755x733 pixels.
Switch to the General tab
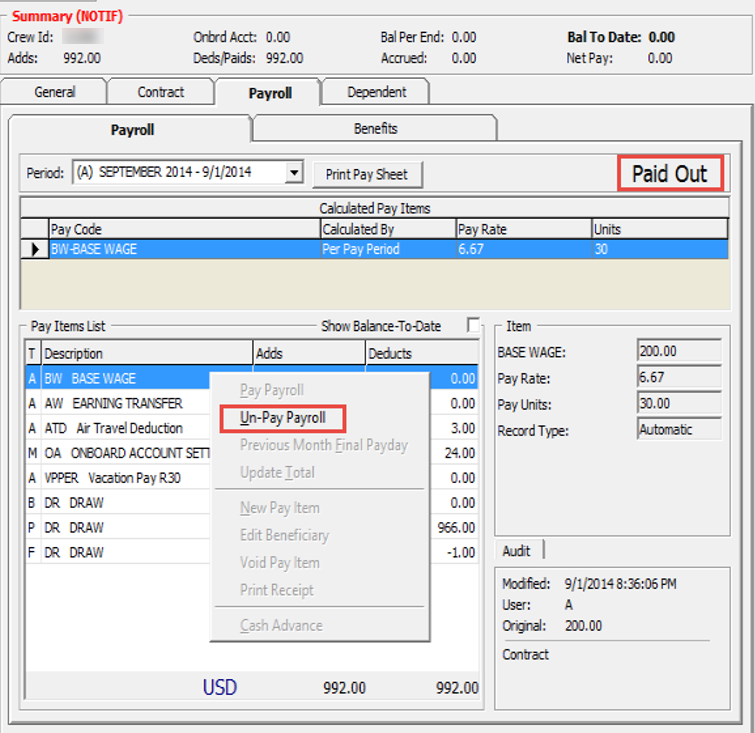(54, 92)
